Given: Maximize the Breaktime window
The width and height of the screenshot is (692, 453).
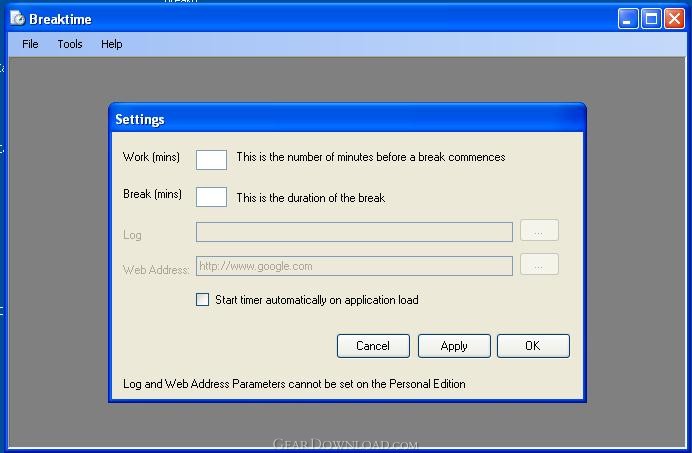Looking at the screenshot, I should 651,19.
